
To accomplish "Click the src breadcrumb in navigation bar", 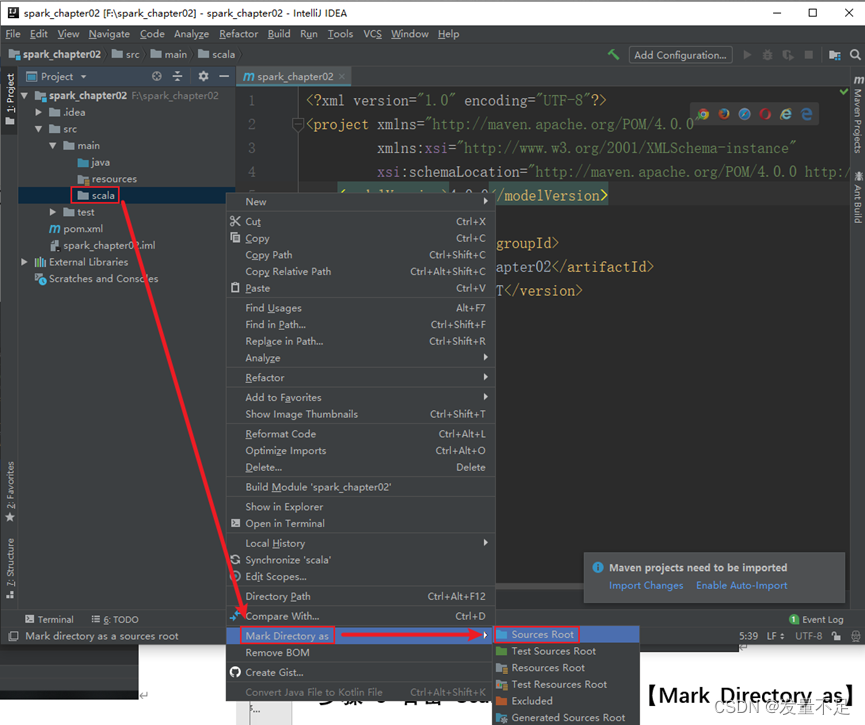I will tap(126, 54).
